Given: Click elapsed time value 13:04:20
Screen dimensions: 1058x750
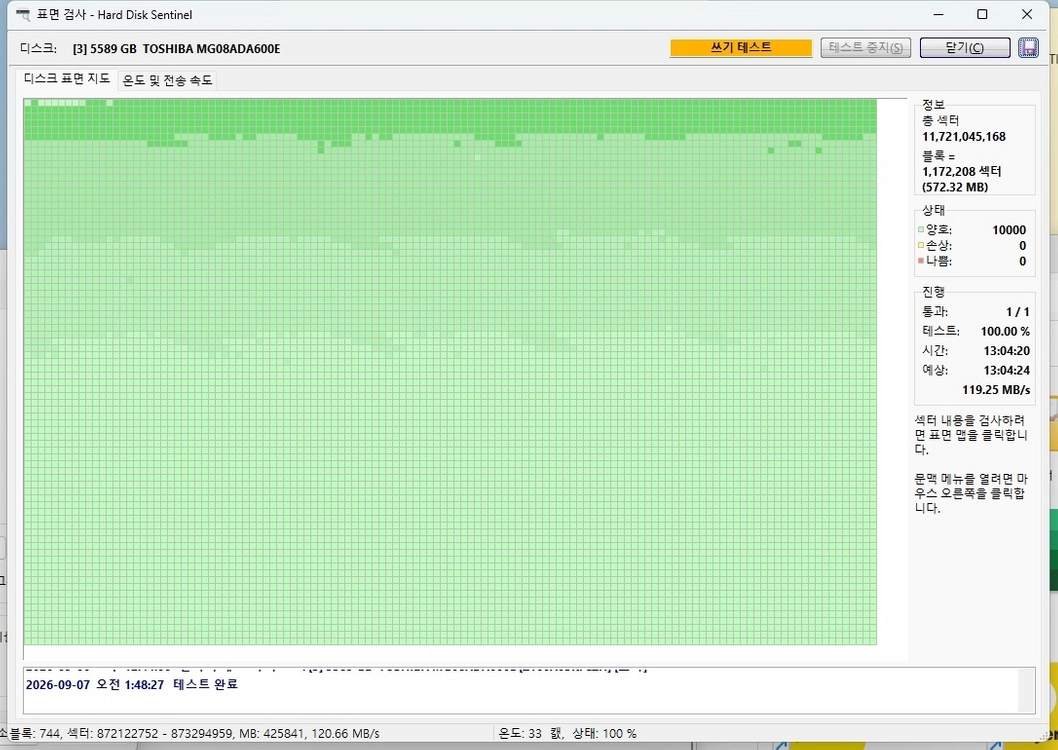Looking at the screenshot, I should click(1006, 351).
